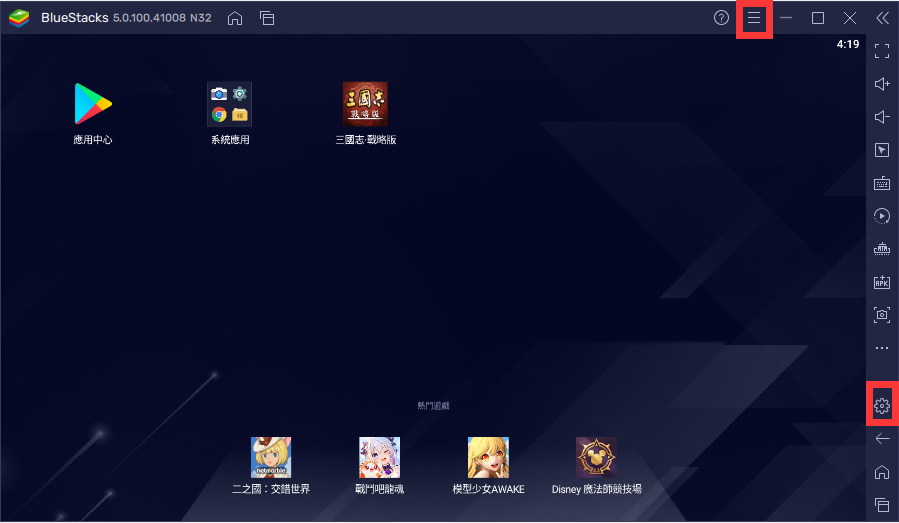Click the version text 5.0.100.41008 N32
The height and width of the screenshot is (523, 899).
162,18
